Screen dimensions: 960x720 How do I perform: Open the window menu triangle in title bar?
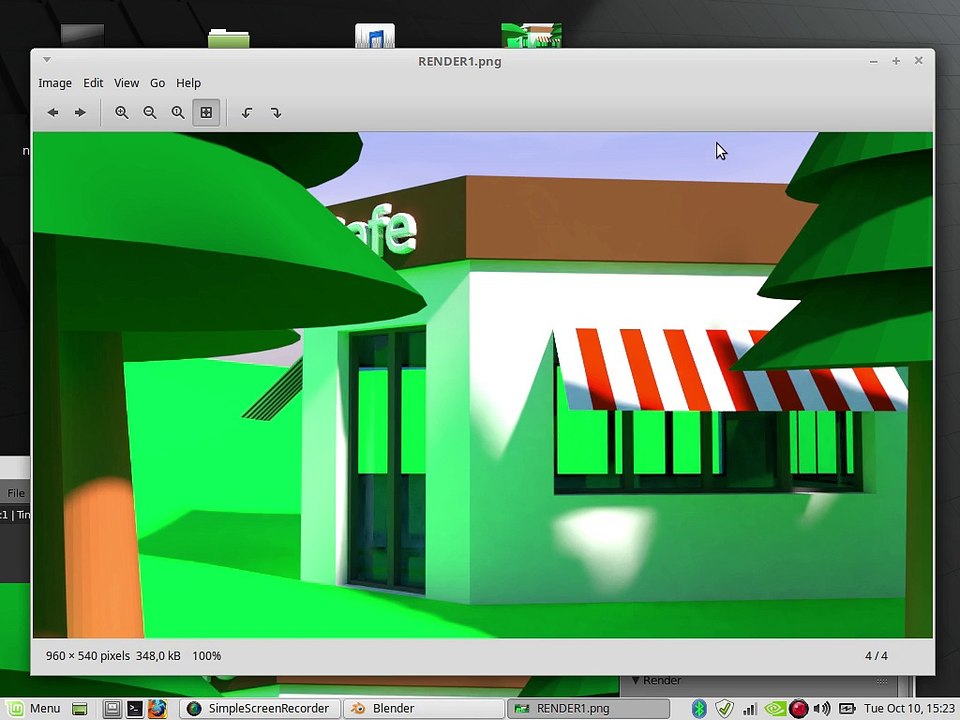pos(47,60)
